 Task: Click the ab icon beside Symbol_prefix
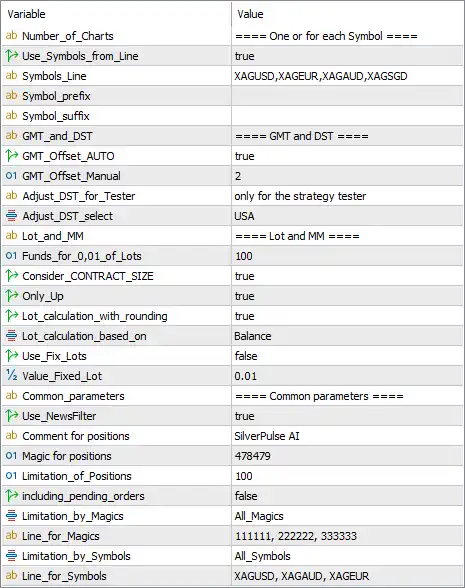click(x=12, y=96)
